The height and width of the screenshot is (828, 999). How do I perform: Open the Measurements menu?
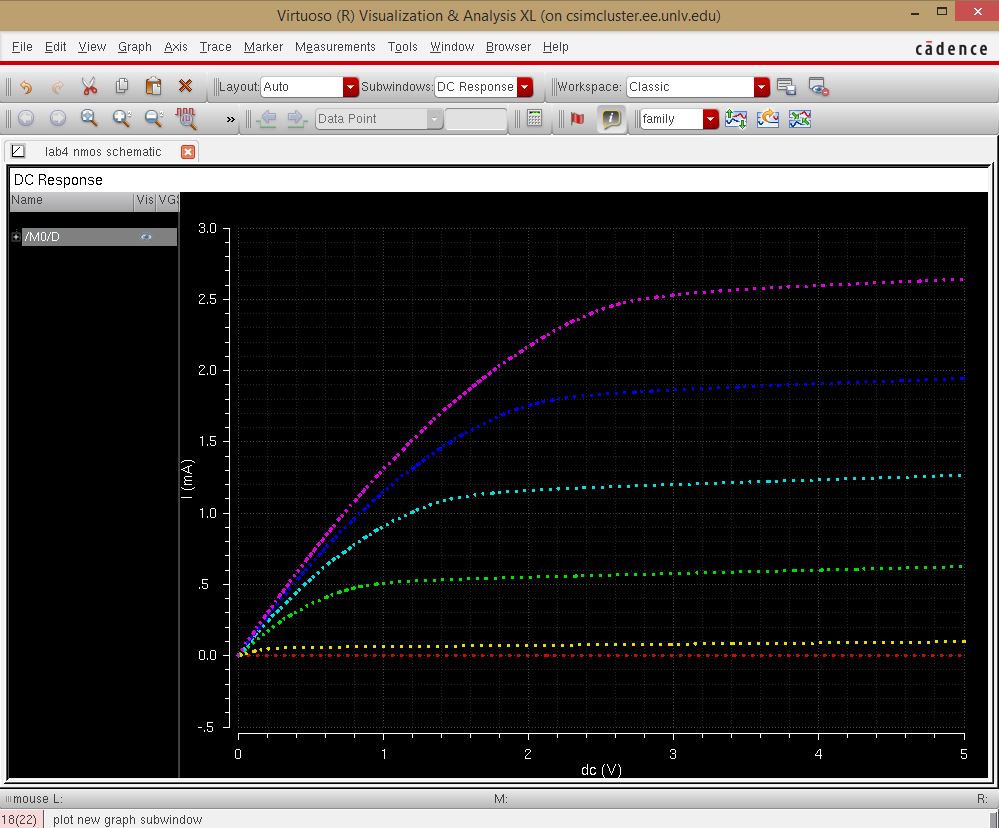(x=335, y=47)
